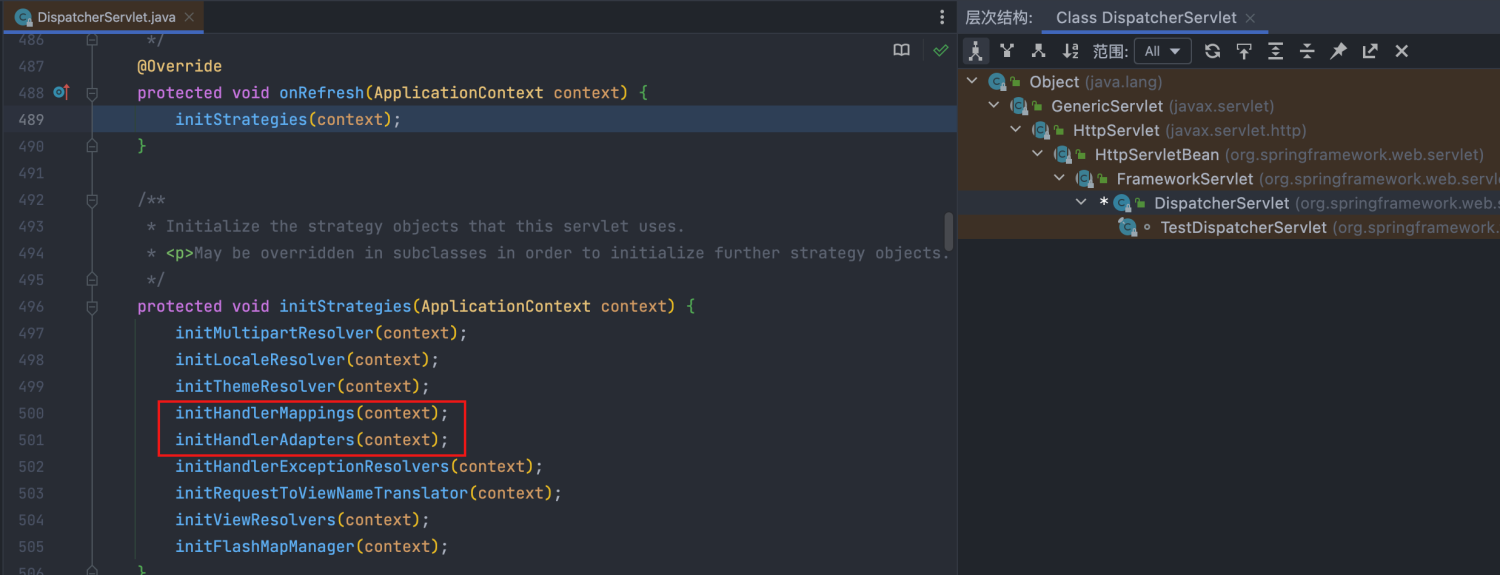
Task: Refresh the hierarchy tree
Action: 1213,51
